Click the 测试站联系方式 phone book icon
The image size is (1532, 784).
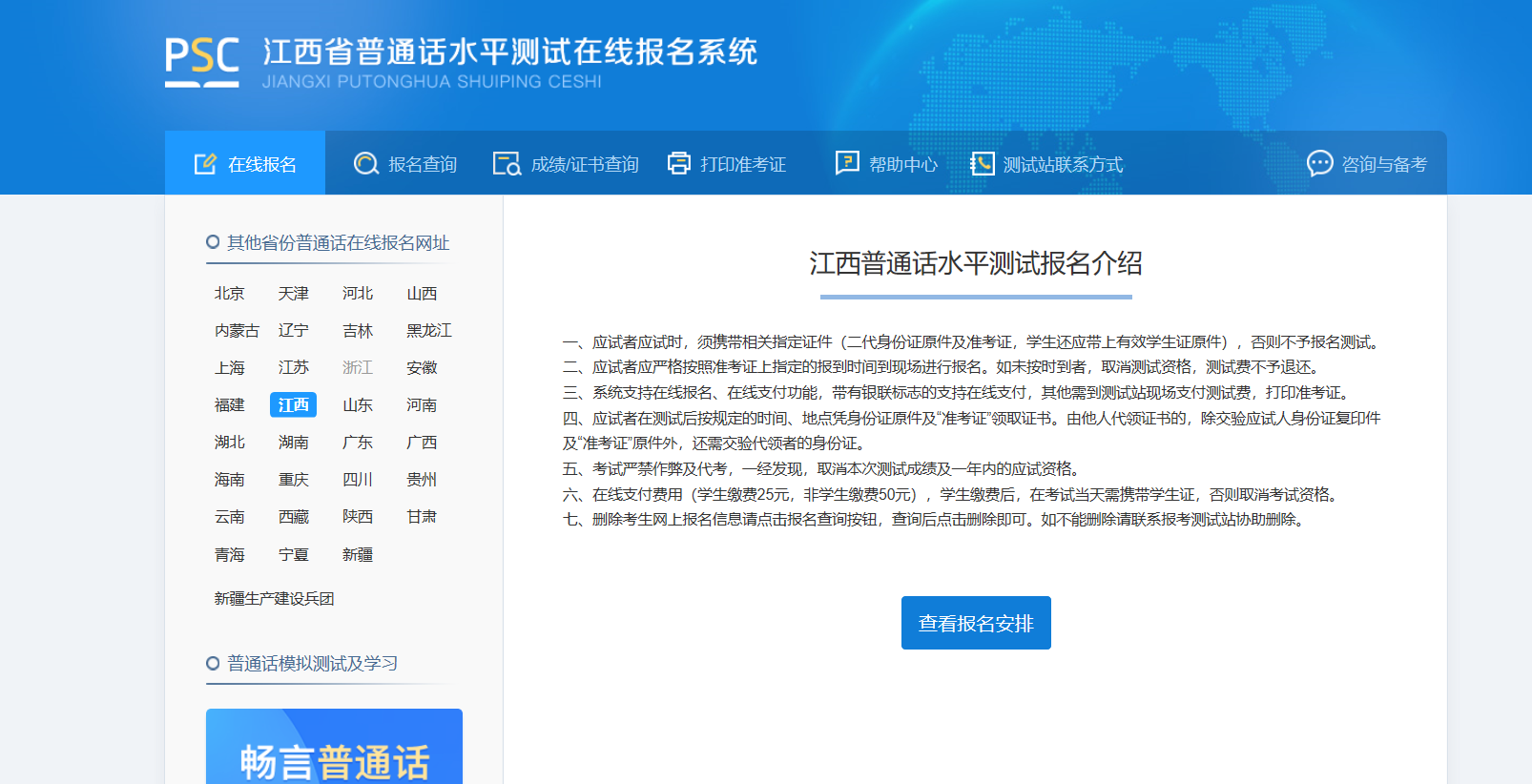click(982, 164)
